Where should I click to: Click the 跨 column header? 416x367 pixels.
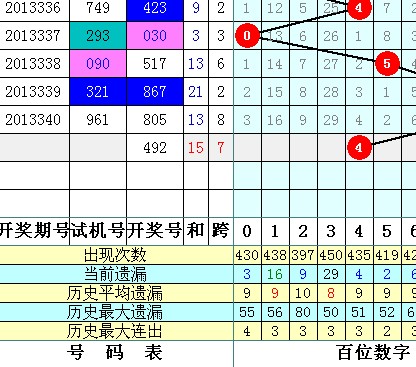(221, 231)
